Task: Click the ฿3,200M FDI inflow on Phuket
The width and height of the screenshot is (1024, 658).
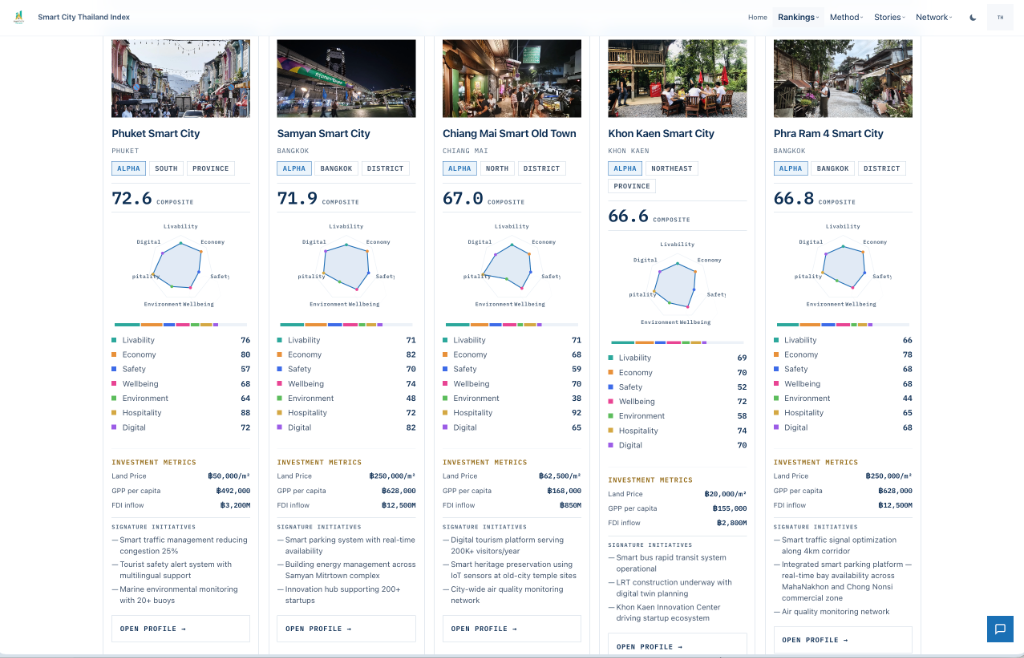Action: click(x=234, y=505)
